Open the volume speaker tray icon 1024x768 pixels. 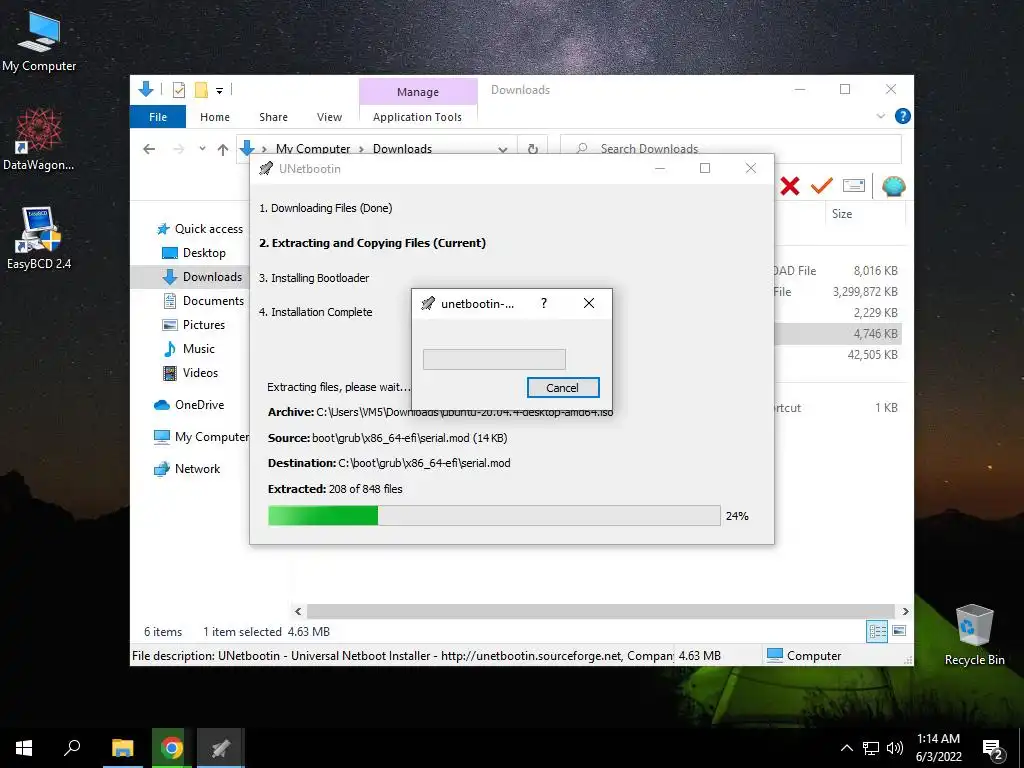(895, 748)
